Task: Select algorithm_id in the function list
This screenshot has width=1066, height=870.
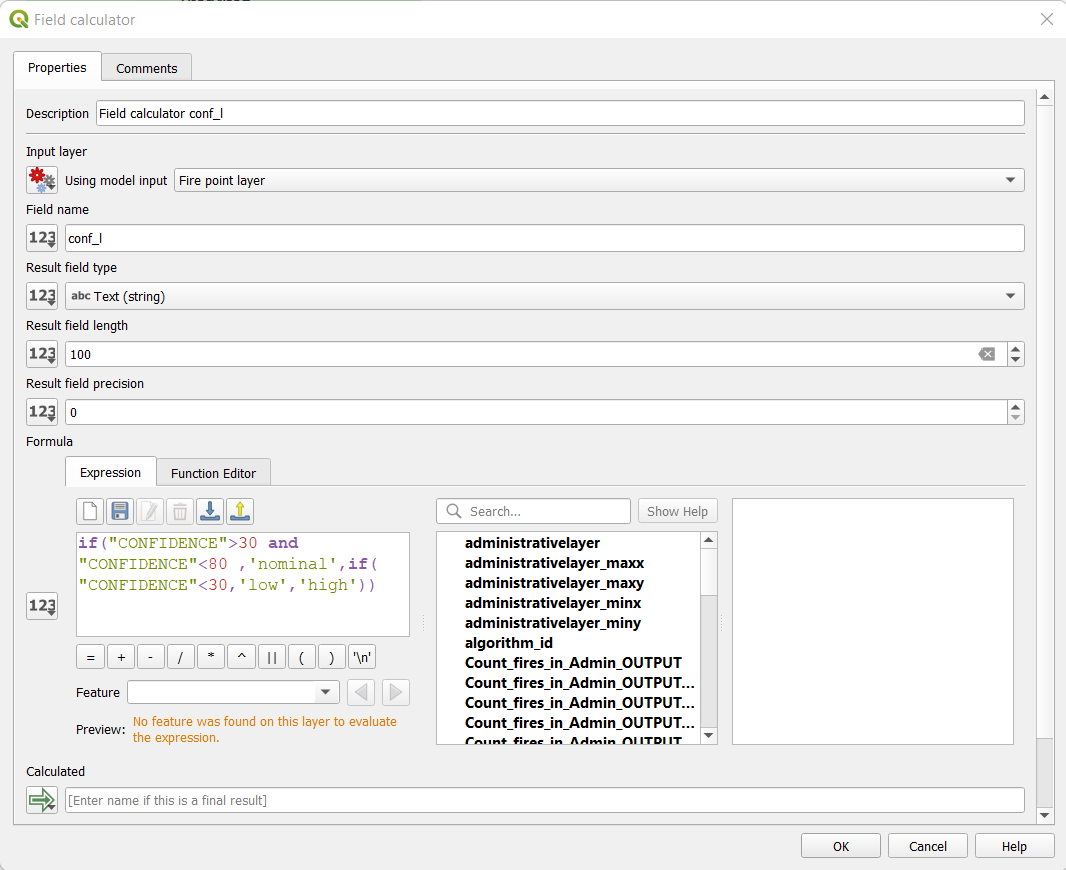Action: pyautogui.click(x=508, y=643)
